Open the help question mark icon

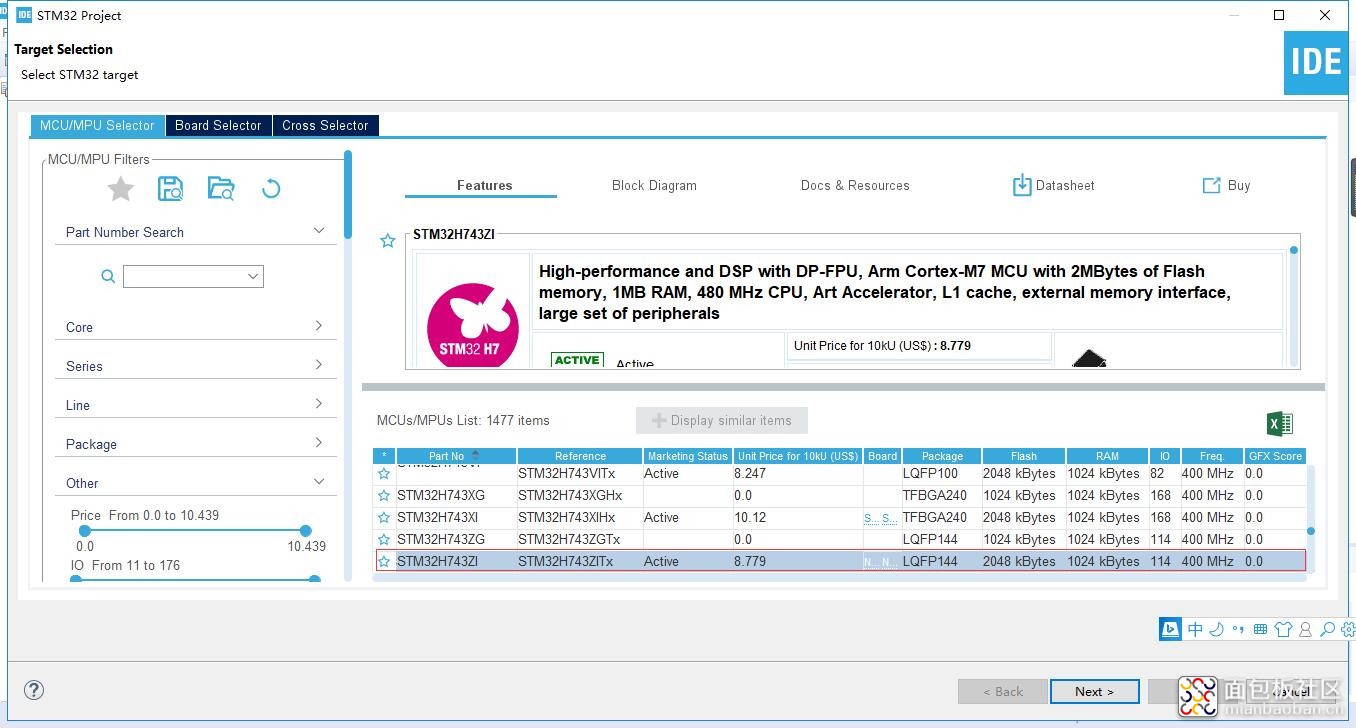coord(34,690)
